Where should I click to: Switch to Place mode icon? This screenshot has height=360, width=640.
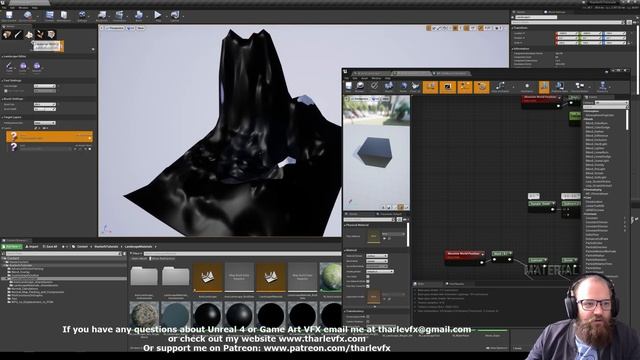7,34
